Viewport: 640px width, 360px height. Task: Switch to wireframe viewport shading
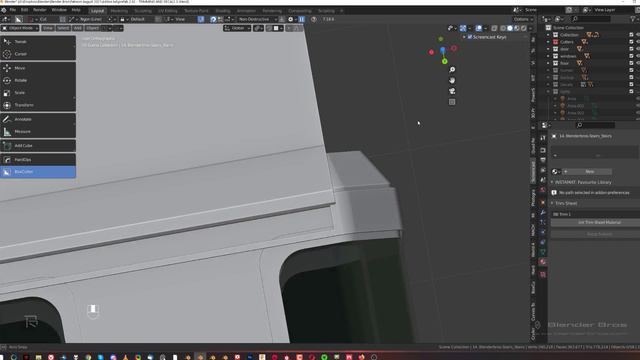pos(503,28)
